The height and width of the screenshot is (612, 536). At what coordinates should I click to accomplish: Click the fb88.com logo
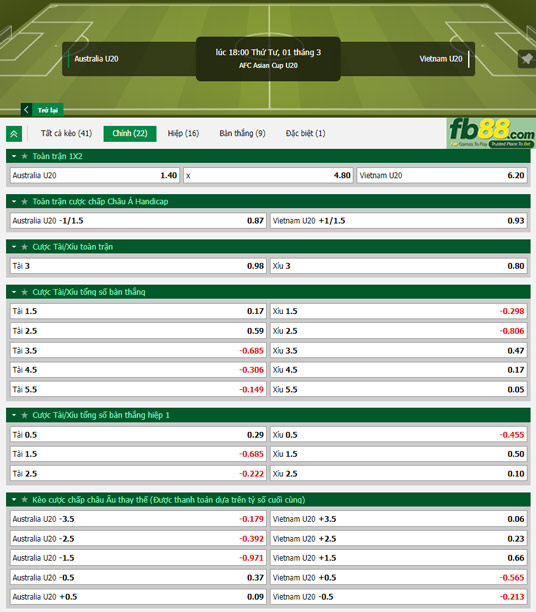(491, 133)
